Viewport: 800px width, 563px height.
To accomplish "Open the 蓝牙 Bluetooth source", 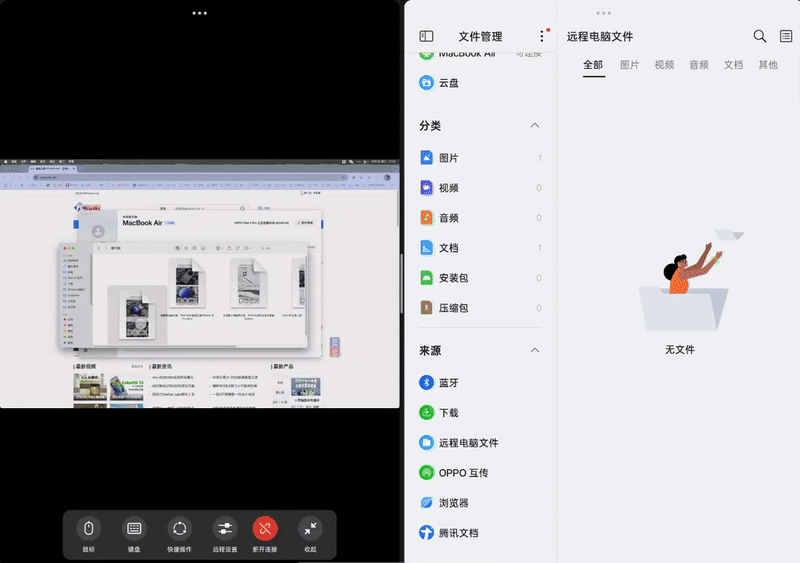I will 480,383.
